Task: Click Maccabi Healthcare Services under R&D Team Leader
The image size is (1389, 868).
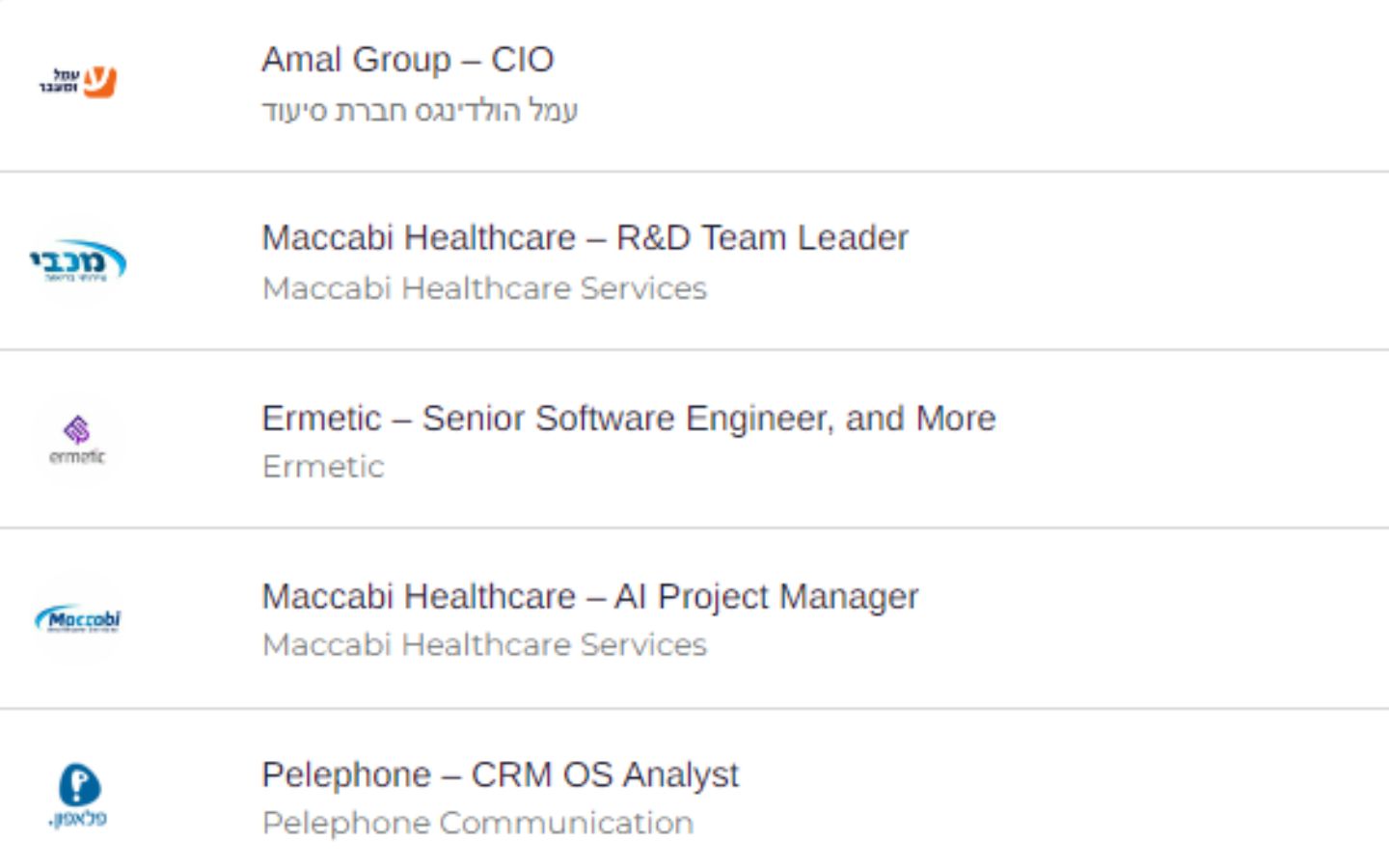Action: click(x=484, y=287)
